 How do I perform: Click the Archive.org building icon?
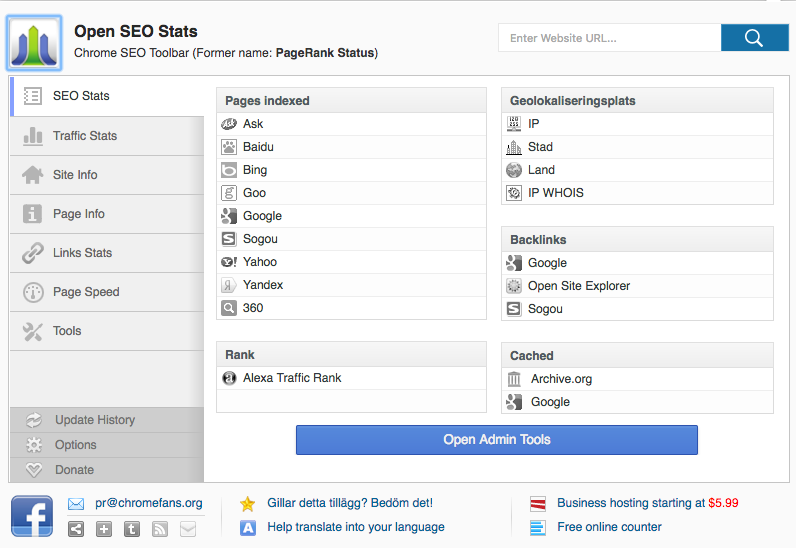point(514,379)
